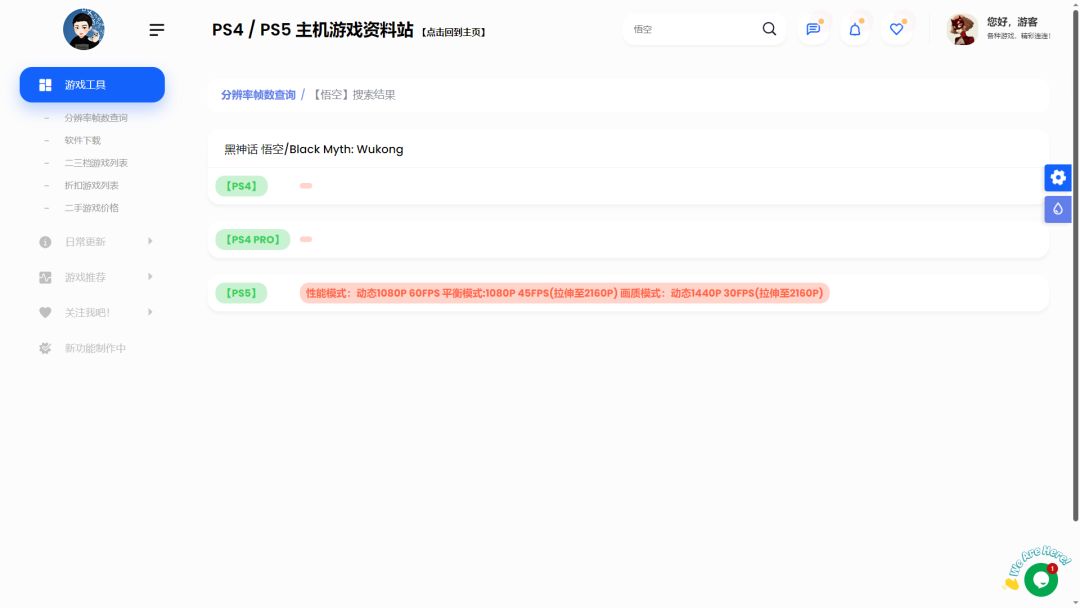The height and width of the screenshot is (608, 1080).
Task: Toggle the hamburger menu icon
Action: pos(156,30)
